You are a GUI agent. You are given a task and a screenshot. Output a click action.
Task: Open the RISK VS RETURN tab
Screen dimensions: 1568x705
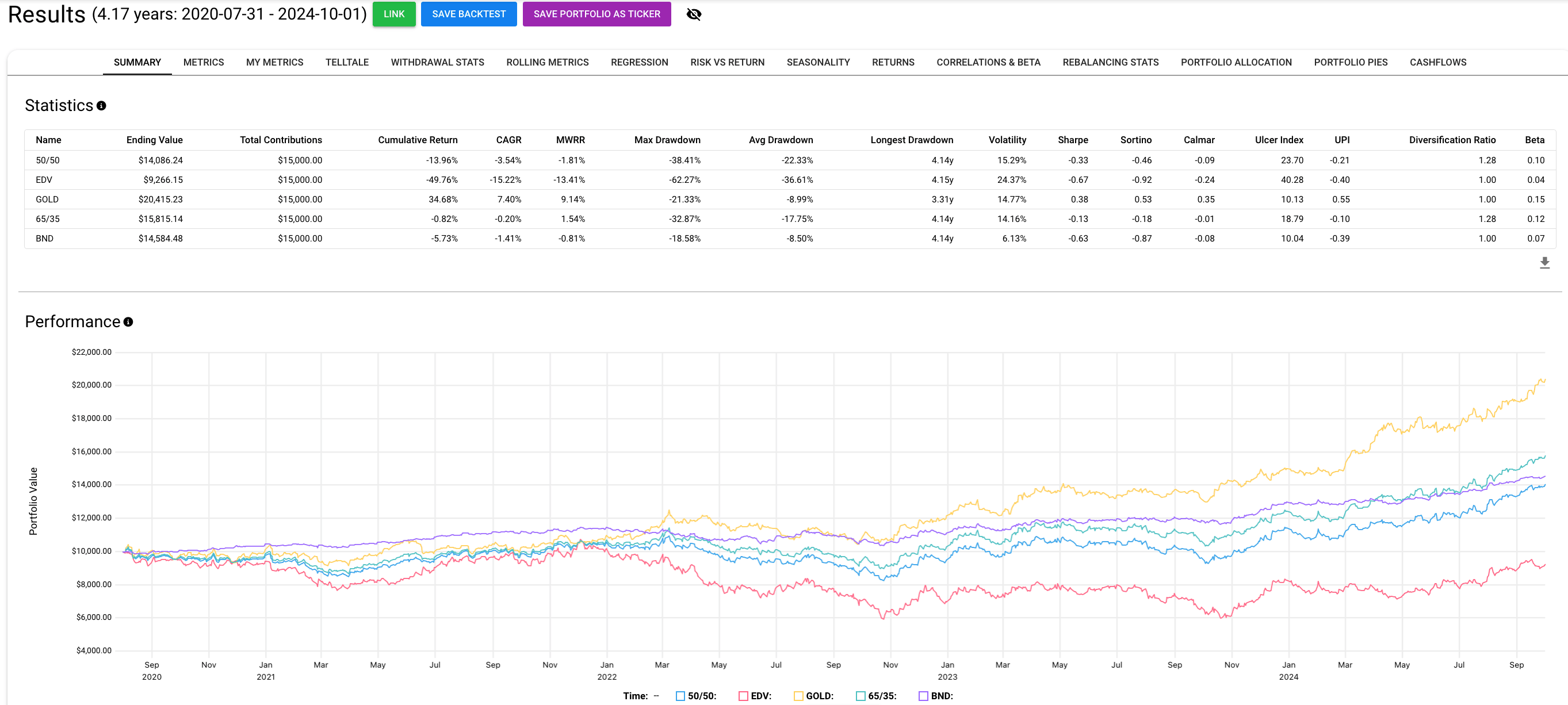[x=727, y=62]
